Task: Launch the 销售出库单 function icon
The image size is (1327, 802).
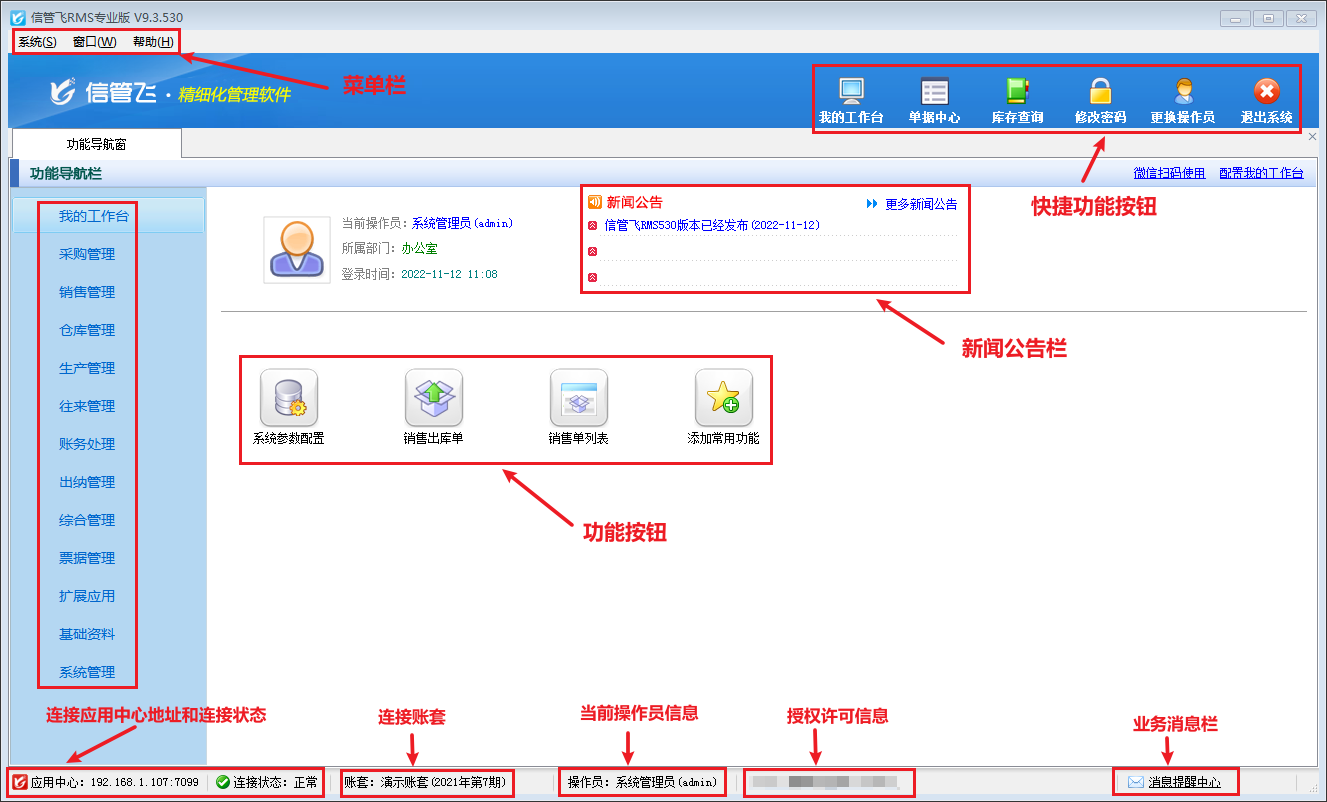Action: tap(433, 398)
